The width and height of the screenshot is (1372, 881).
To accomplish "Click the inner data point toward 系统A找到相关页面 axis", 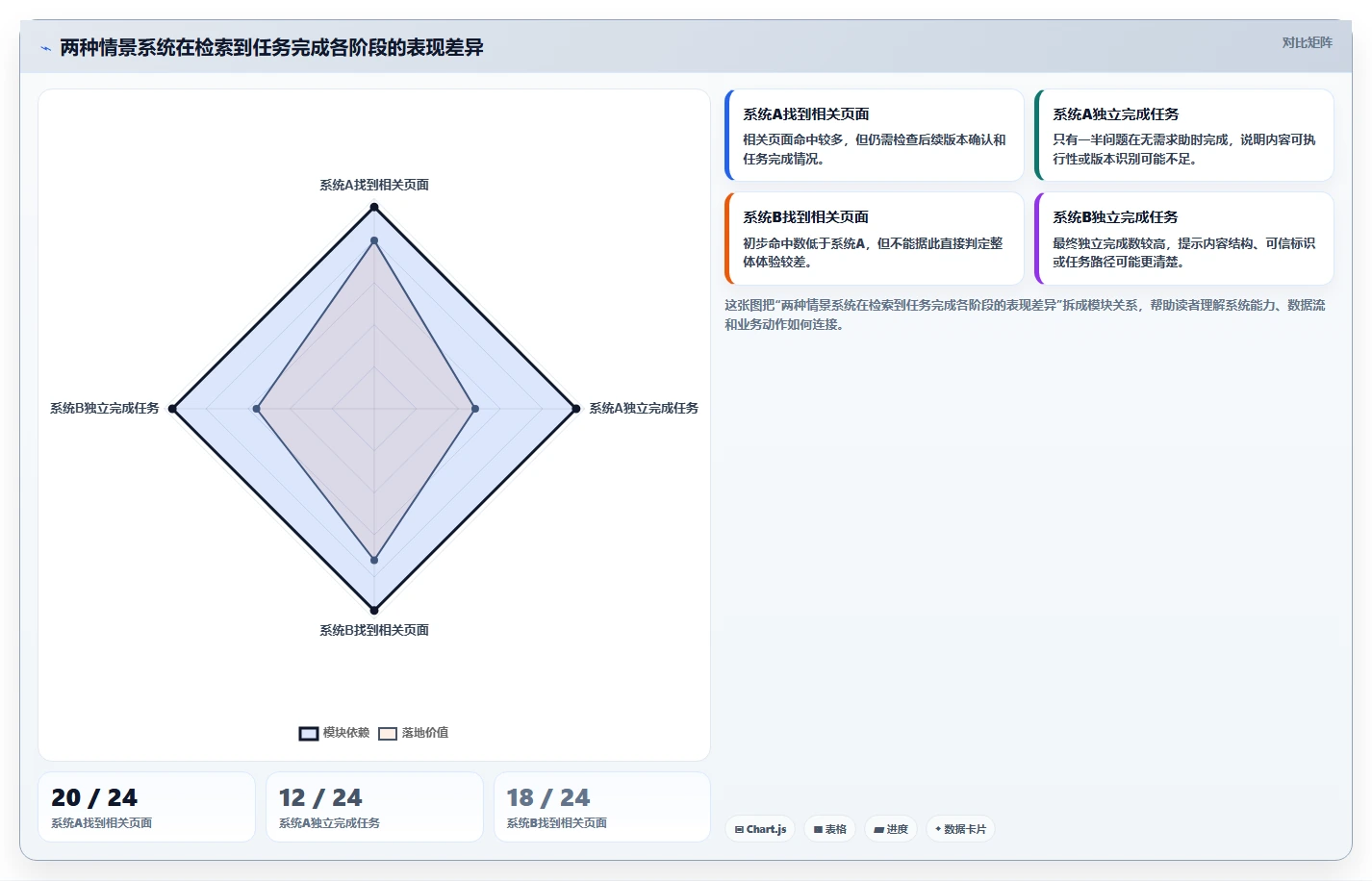I will pos(374,240).
